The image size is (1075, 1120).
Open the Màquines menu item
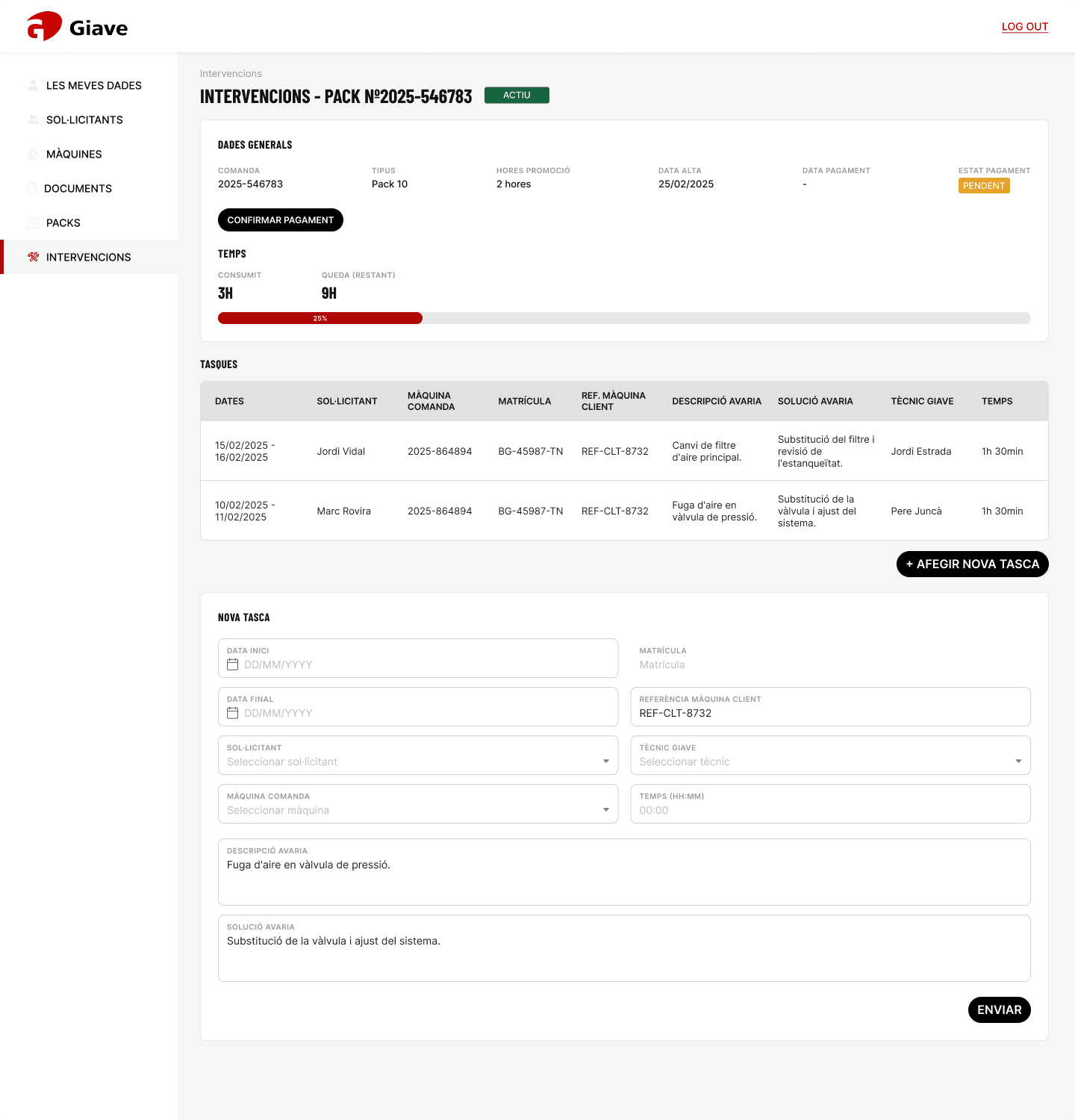(89, 154)
